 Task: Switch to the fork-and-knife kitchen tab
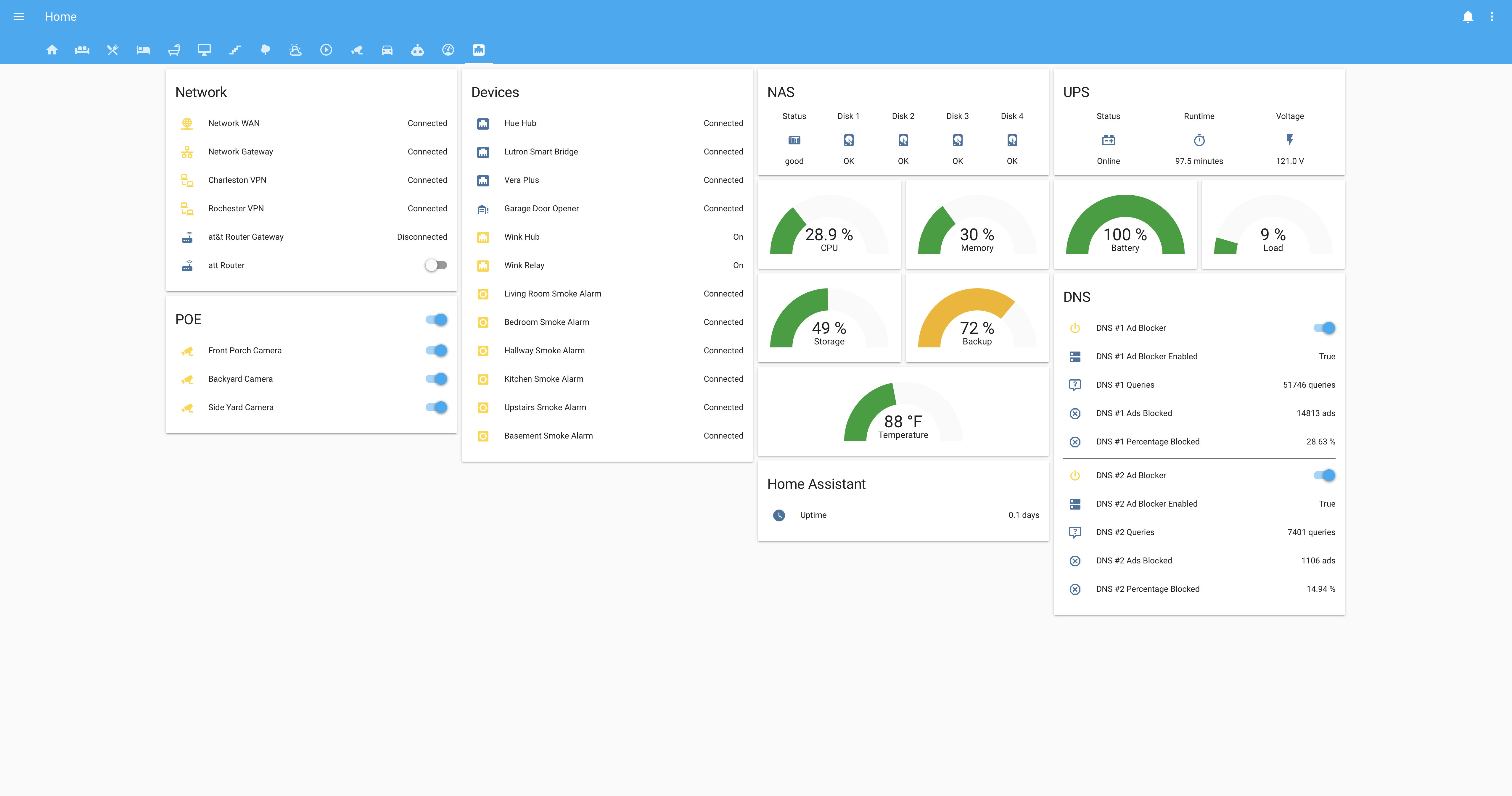pyautogui.click(x=113, y=50)
